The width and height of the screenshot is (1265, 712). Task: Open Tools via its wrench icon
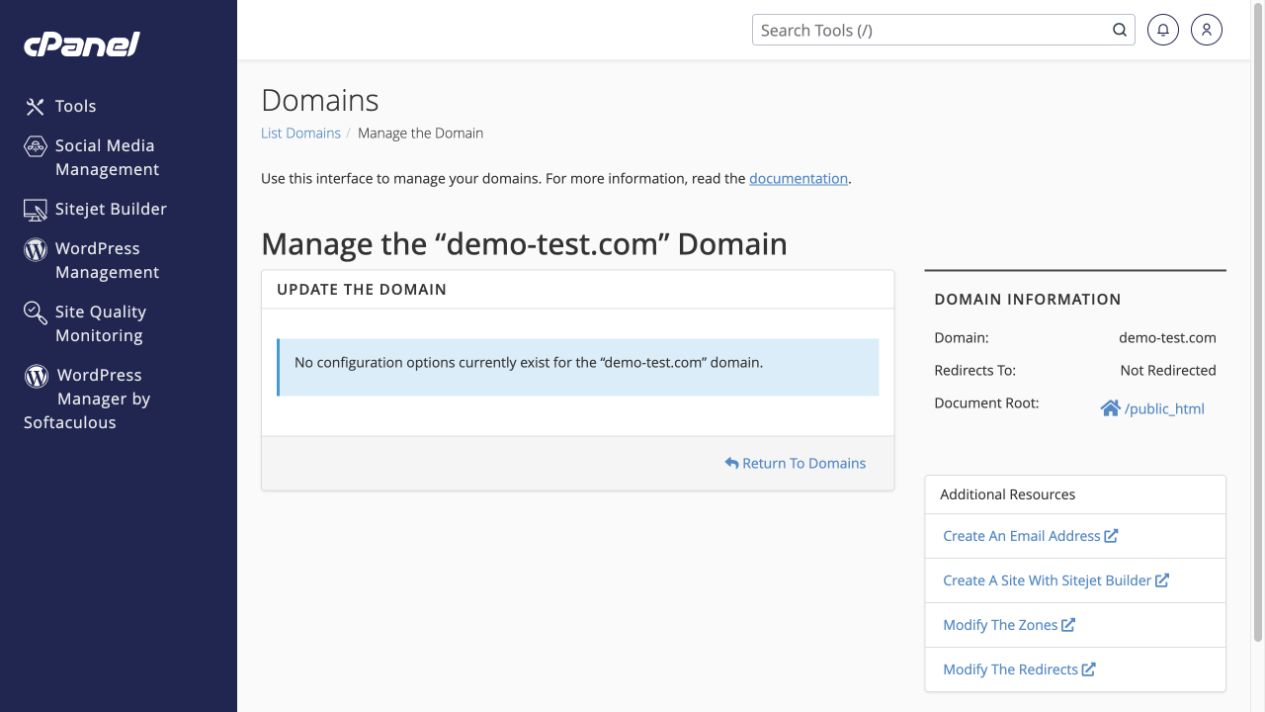tap(35, 106)
